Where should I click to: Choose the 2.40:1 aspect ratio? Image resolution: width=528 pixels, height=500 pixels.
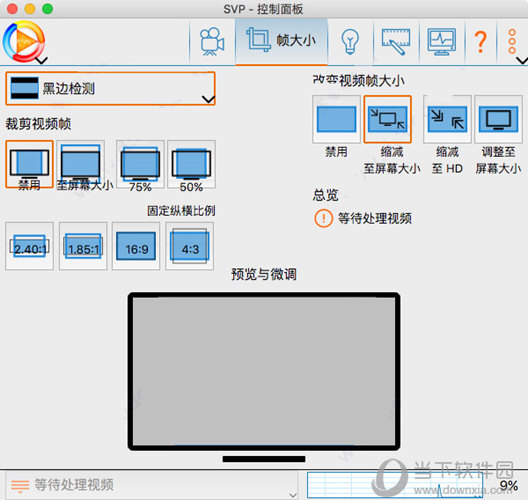point(29,246)
